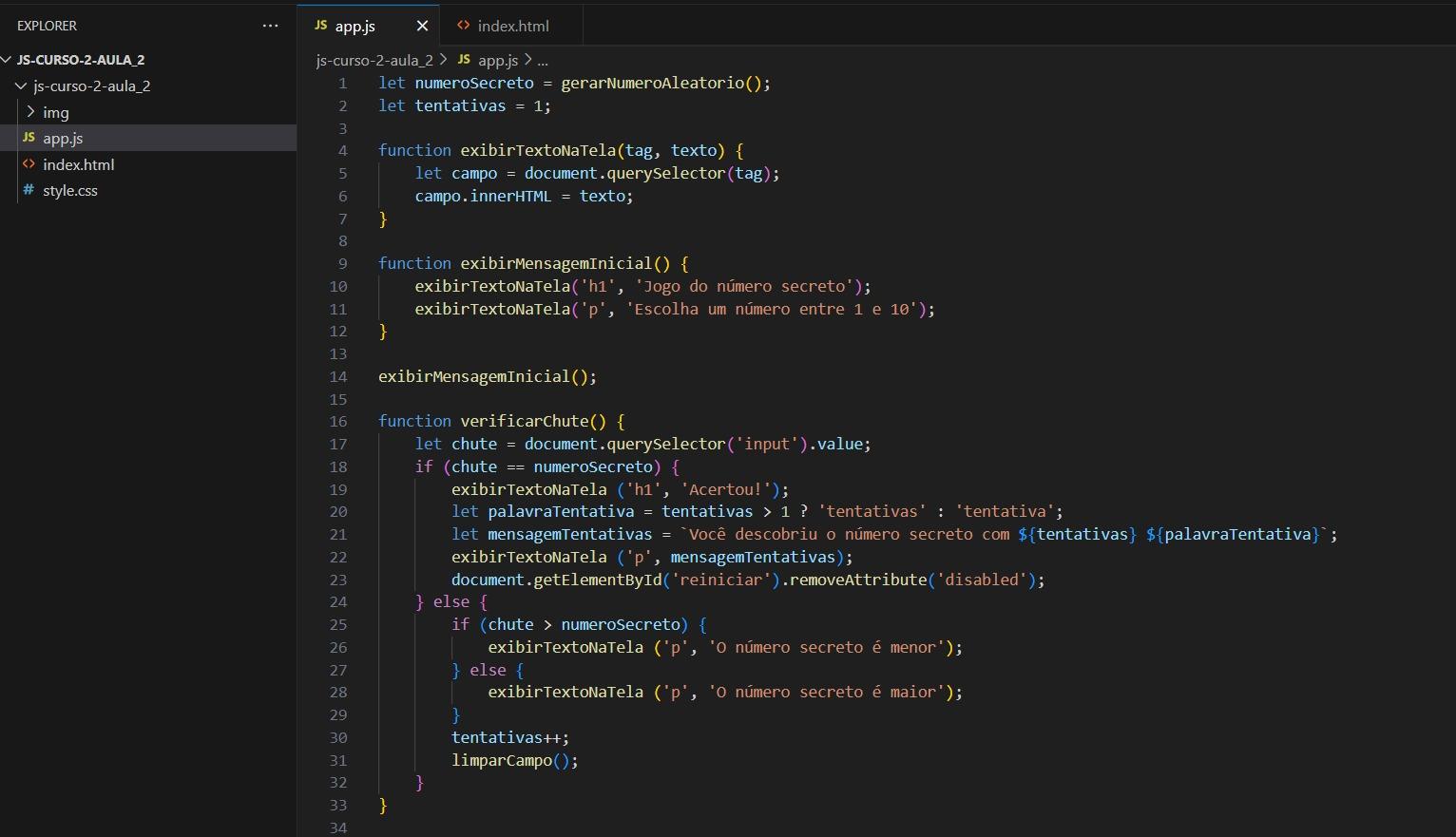Screen dimensions: 1456x837
Task: Click limparCampo call on line 31
Action: [501, 760]
